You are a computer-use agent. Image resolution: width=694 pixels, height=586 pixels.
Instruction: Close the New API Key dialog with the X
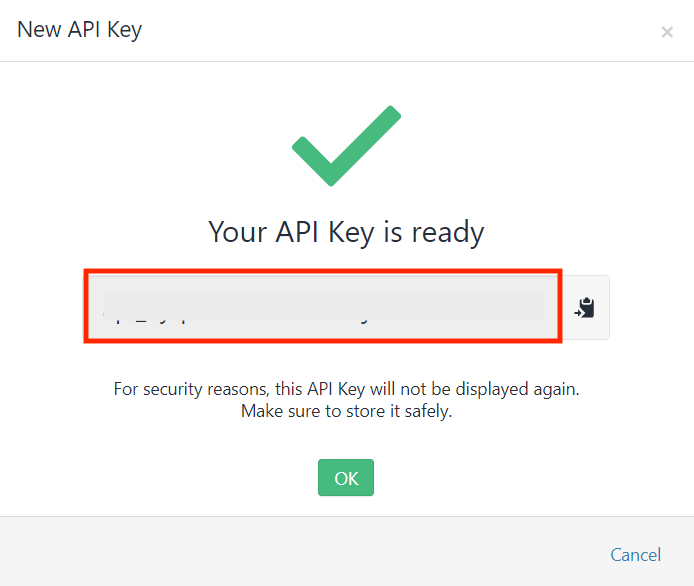(x=667, y=32)
